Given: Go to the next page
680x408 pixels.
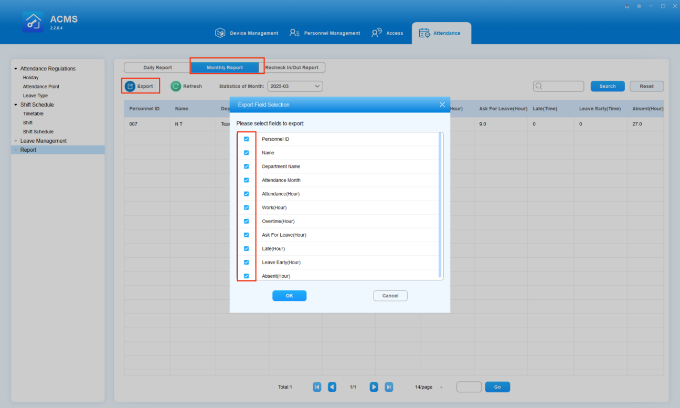Looking at the screenshot, I should (373, 386).
